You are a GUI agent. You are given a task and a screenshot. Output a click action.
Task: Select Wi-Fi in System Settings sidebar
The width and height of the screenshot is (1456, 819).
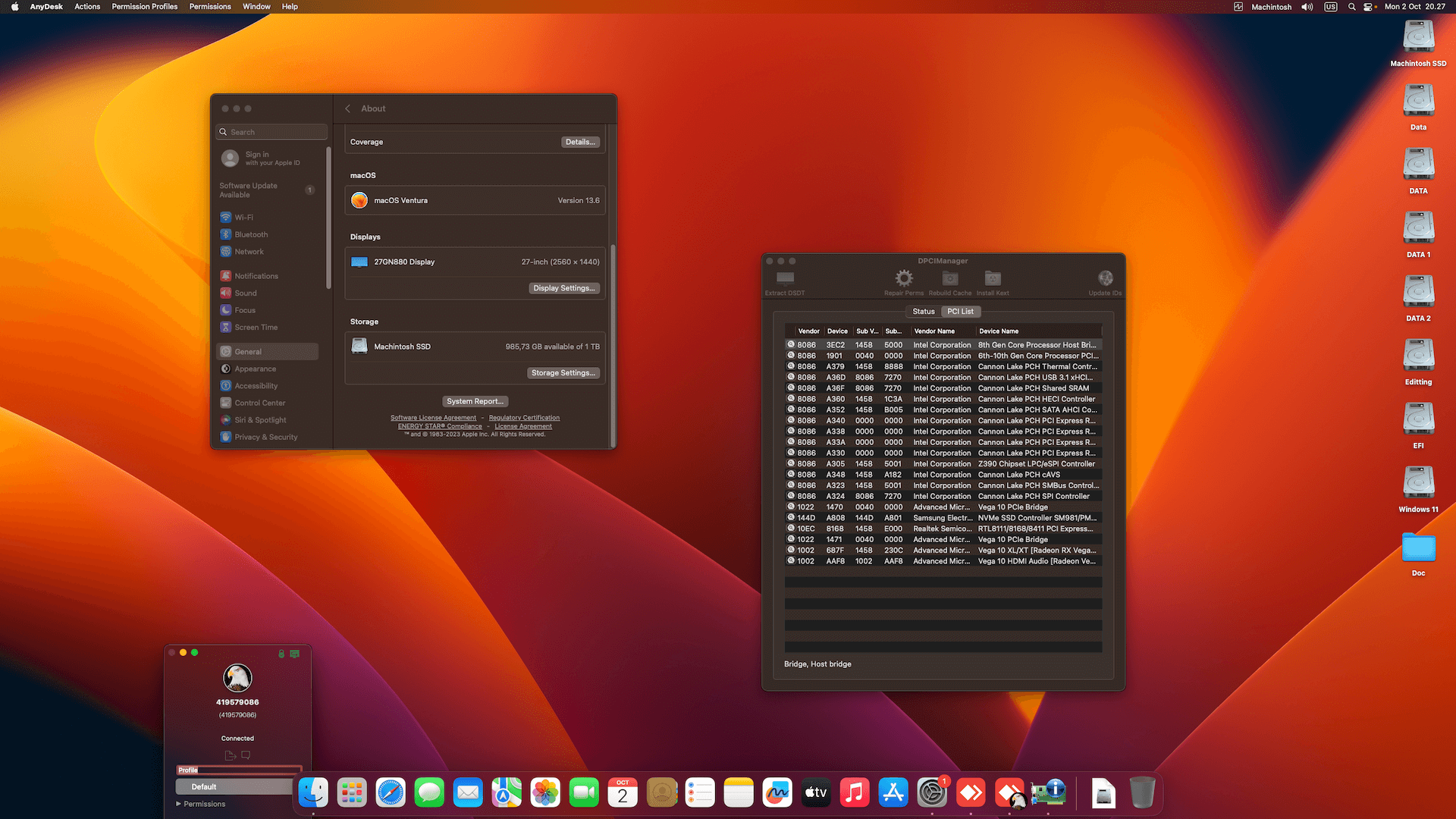coord(243,217)
